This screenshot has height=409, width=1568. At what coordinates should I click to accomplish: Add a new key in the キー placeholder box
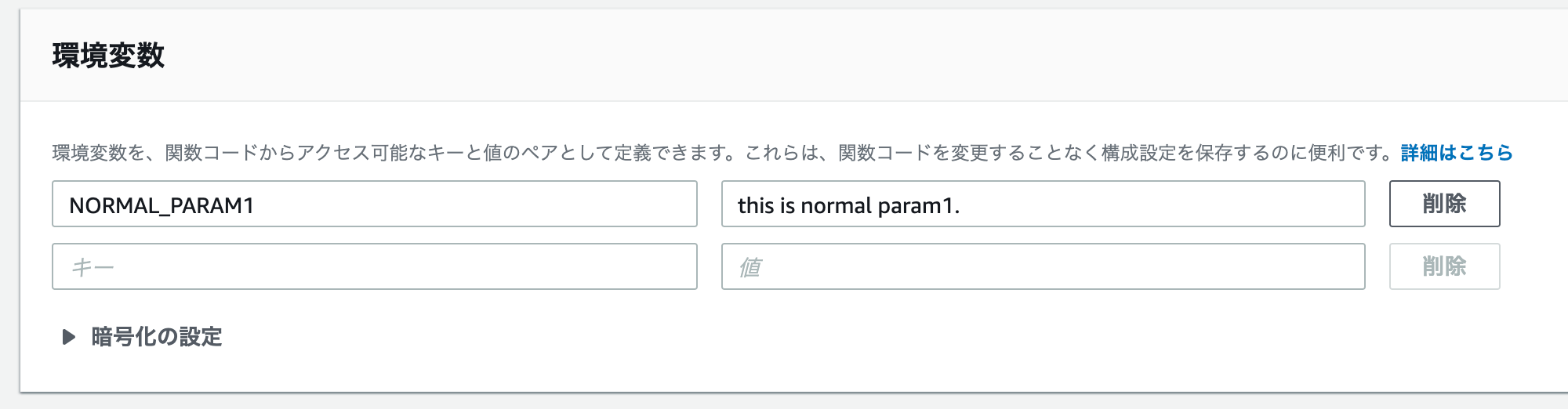374,266
